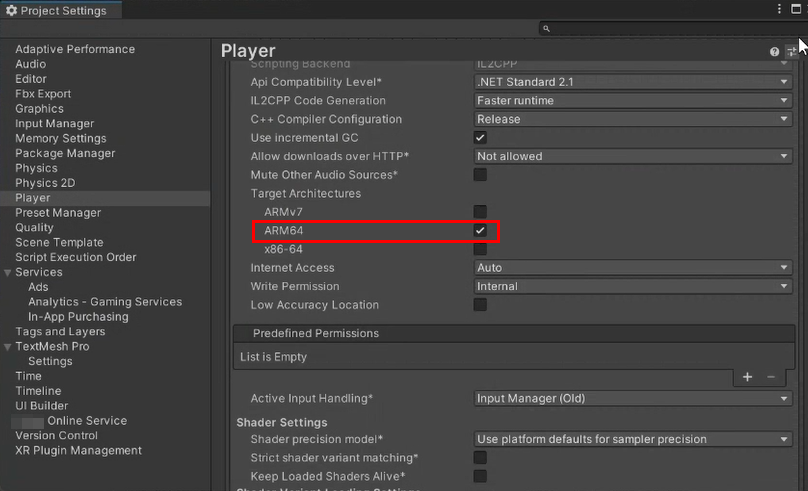Toggle Use incremental GC checkbox
This screenshot has height=491, width=808.
pos(480,138)
